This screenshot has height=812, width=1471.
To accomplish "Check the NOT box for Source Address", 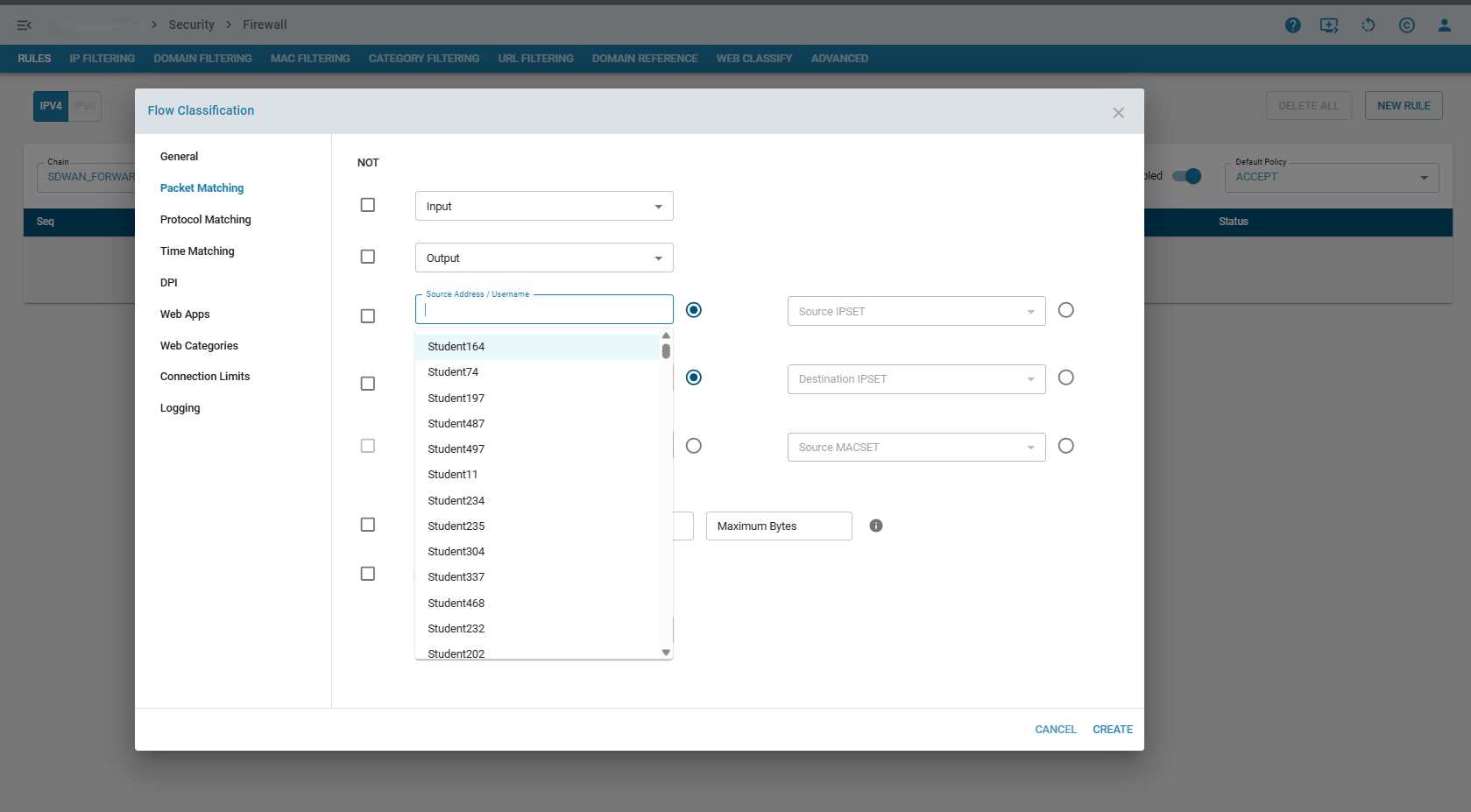I will click(x=368, y=316).
